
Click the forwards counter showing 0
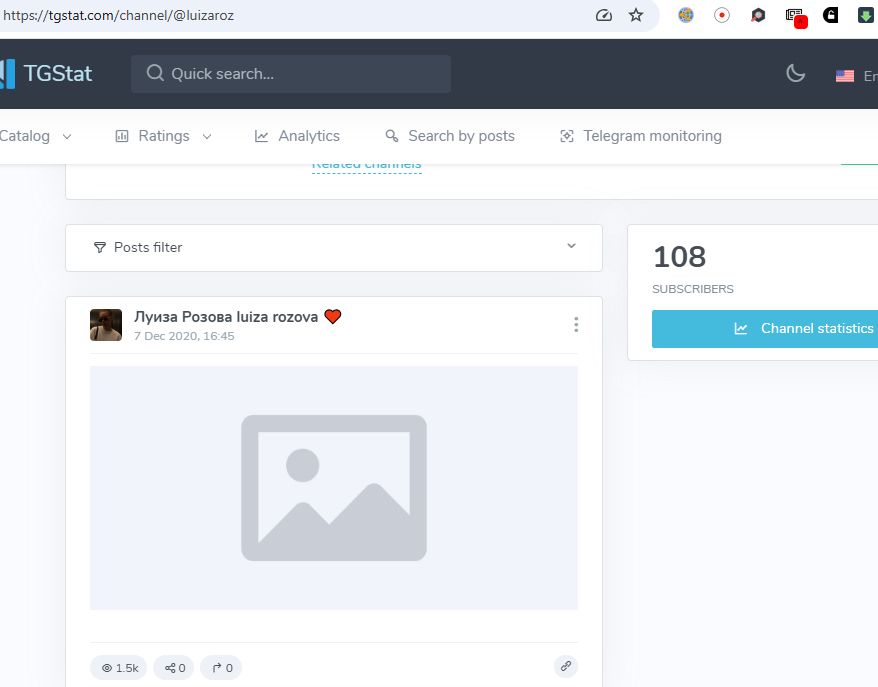click(221, 667)
